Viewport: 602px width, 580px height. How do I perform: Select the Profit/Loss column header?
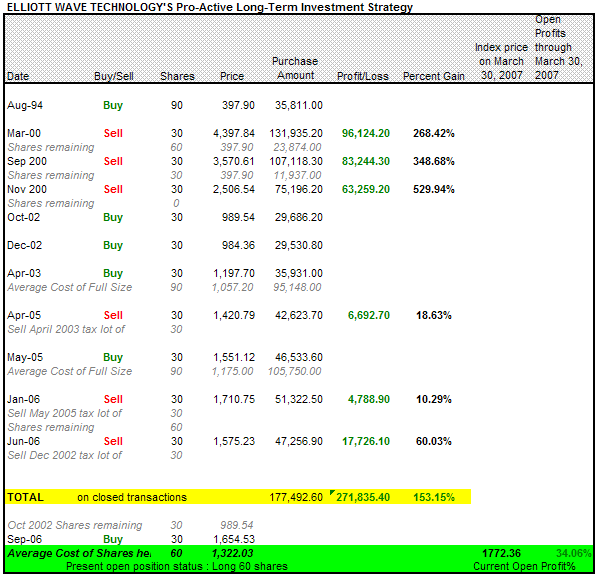point(363,76)
